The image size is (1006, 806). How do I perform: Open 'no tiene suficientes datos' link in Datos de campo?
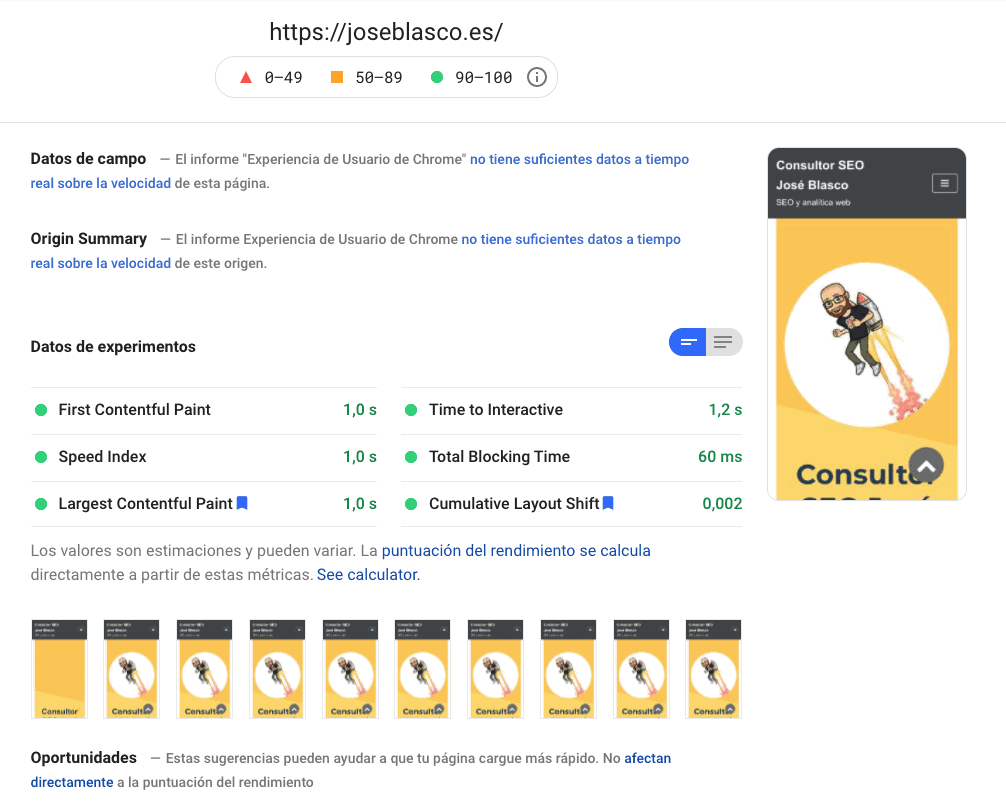[579, 159]
